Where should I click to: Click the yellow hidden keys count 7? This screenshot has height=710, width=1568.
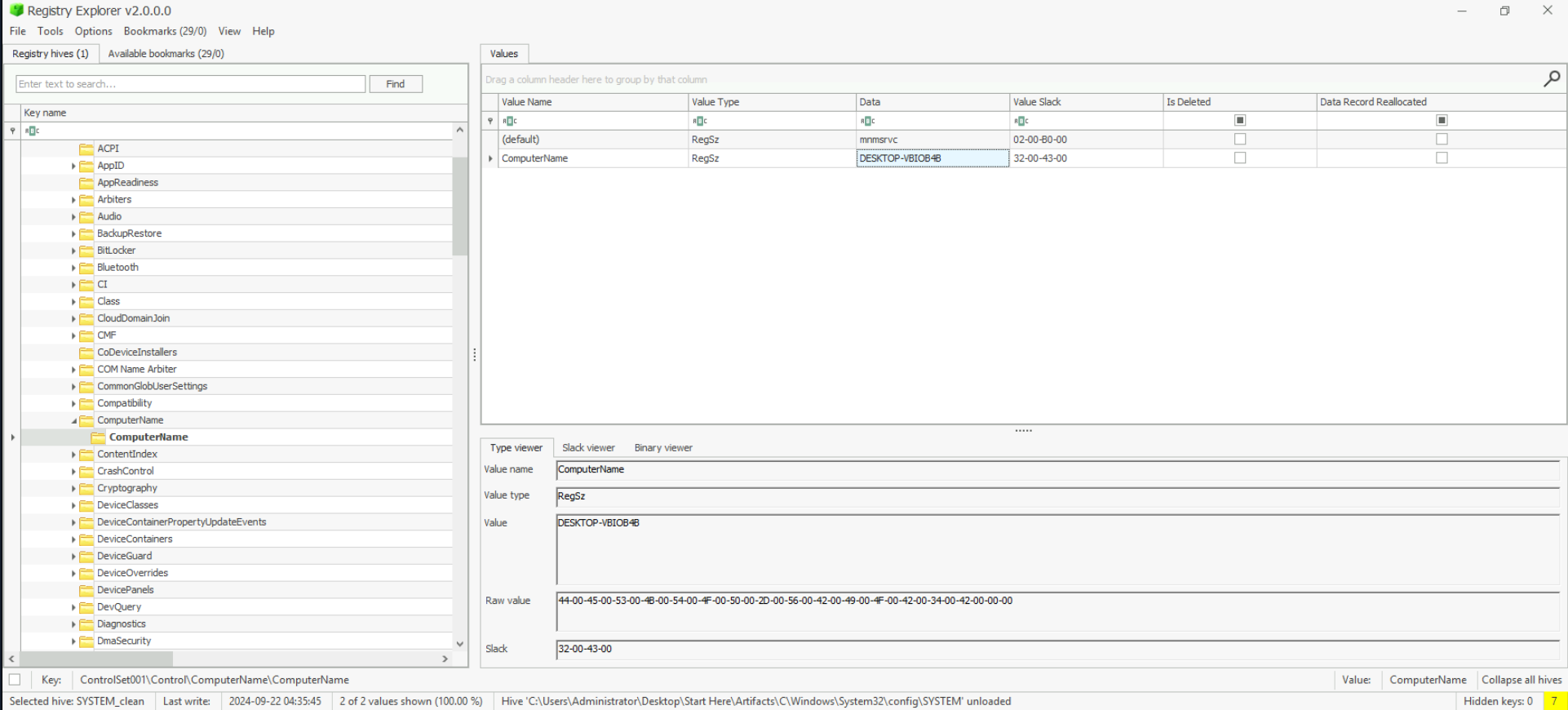click(1554, 701)
